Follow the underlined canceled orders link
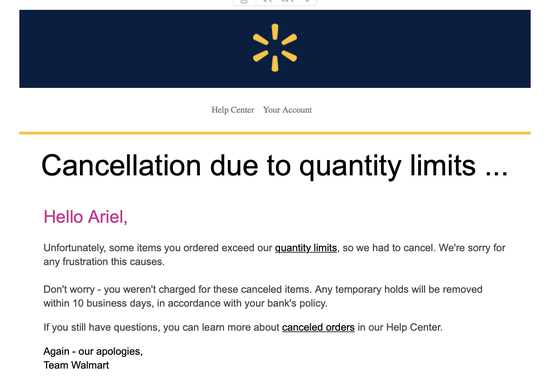This screenshot has width=550, height=377. [x=318, y=327]
